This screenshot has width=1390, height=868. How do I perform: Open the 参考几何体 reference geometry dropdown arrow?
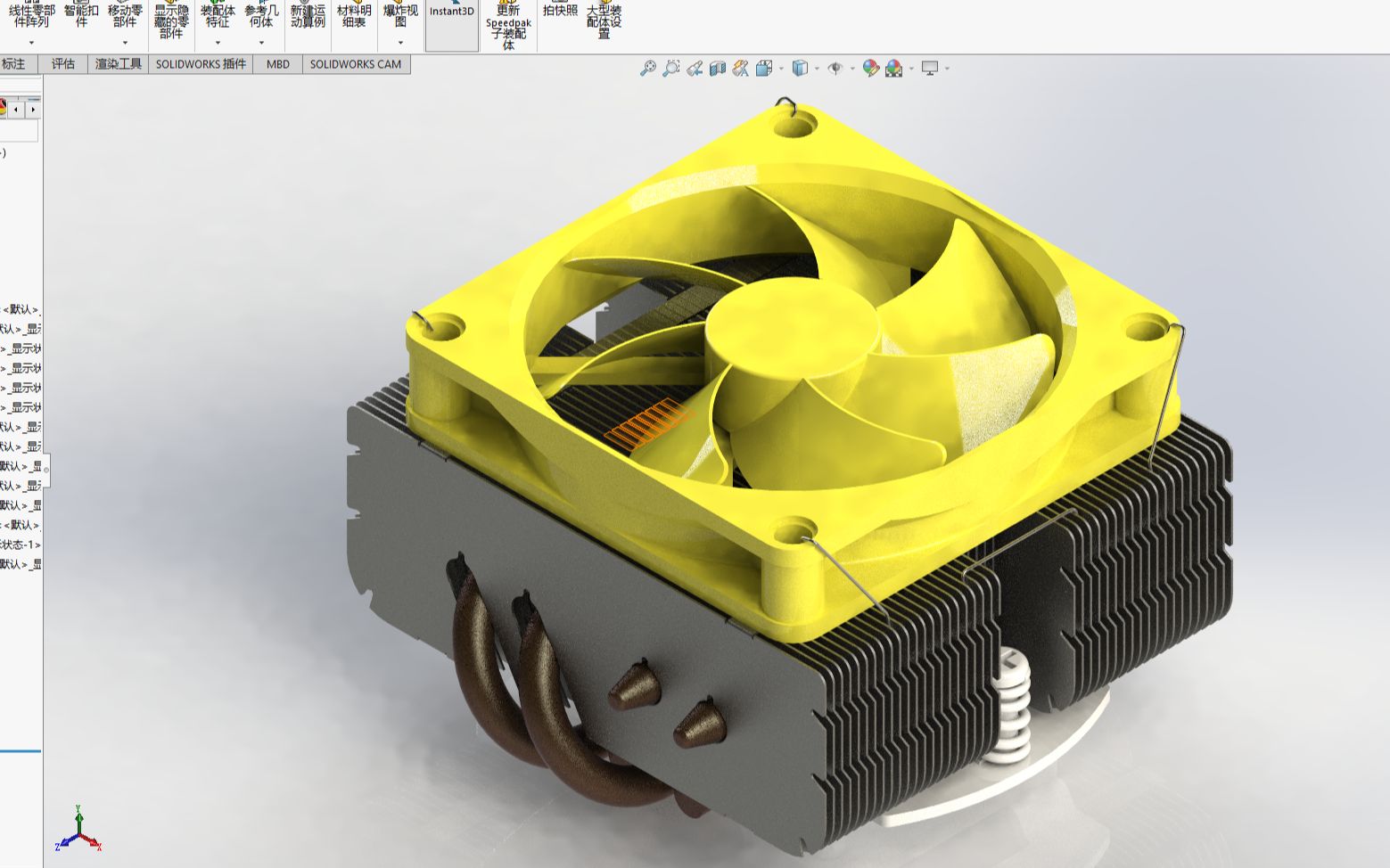261,43
